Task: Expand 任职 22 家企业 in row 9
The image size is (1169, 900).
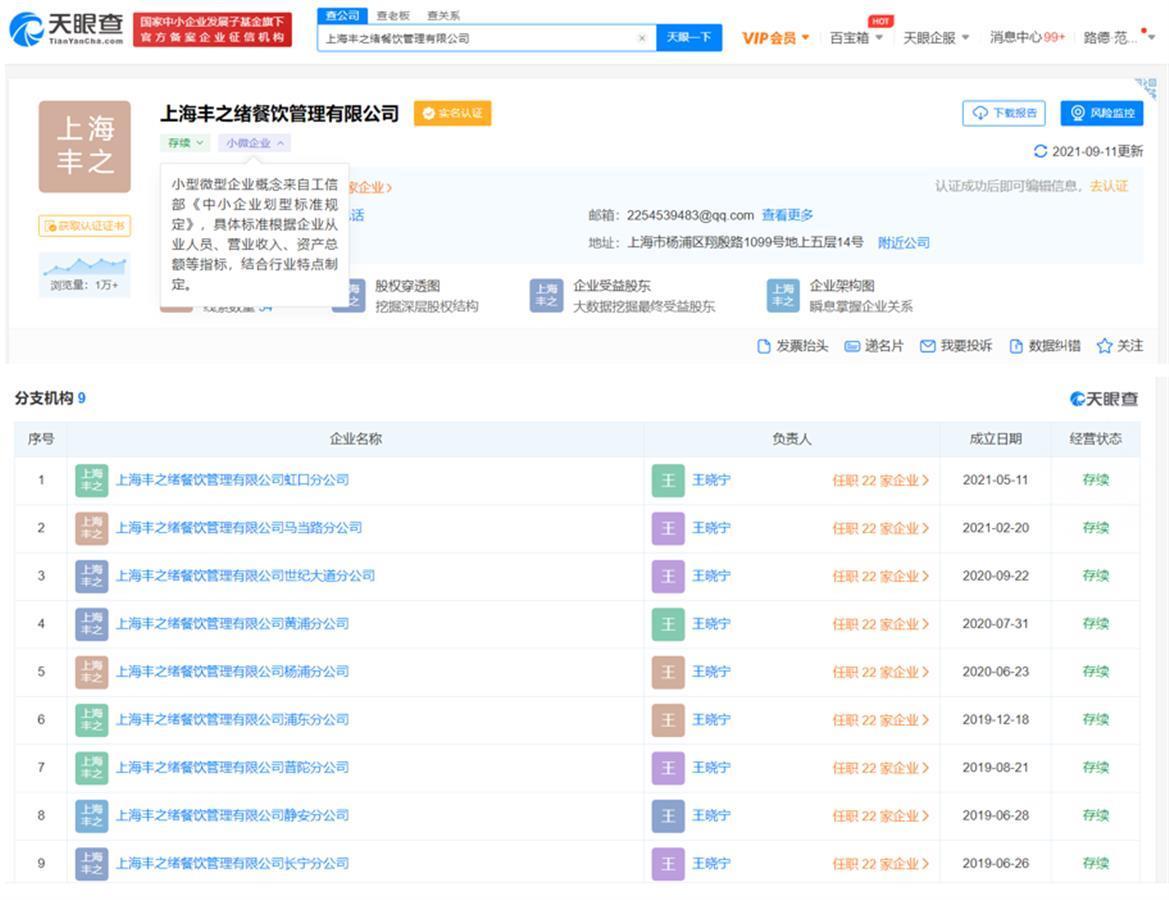Action: (880, 863)
